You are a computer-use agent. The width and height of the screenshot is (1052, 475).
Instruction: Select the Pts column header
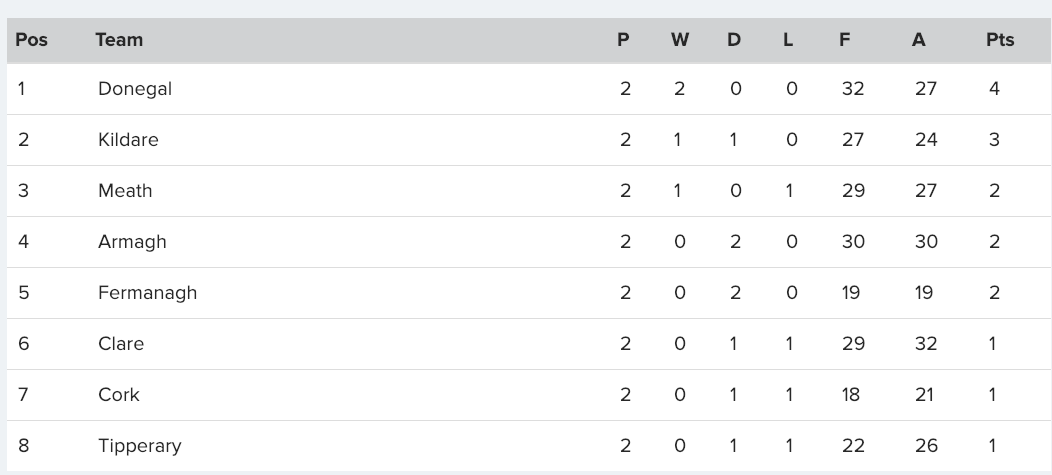[x=1000, y=40]
